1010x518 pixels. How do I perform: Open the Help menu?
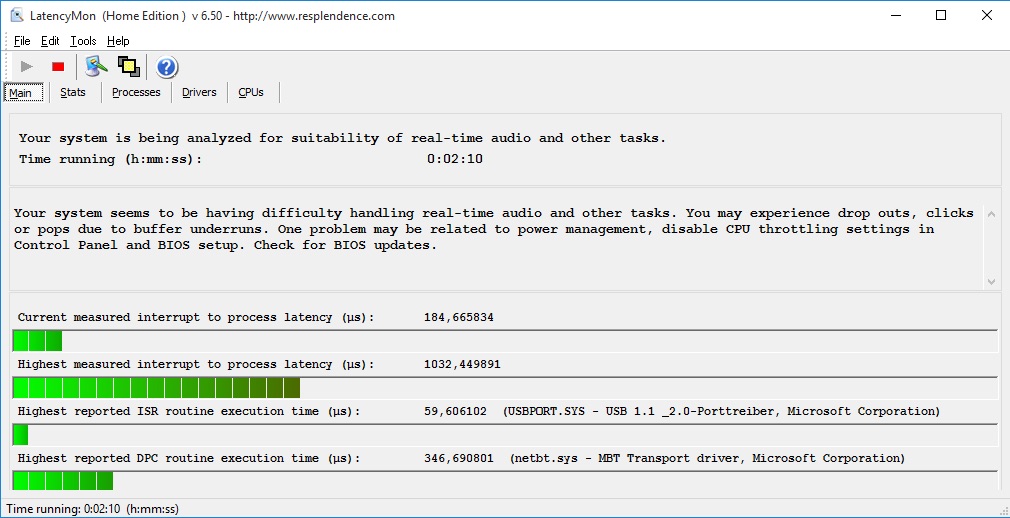pyautogui.click(x=119, y=41)
